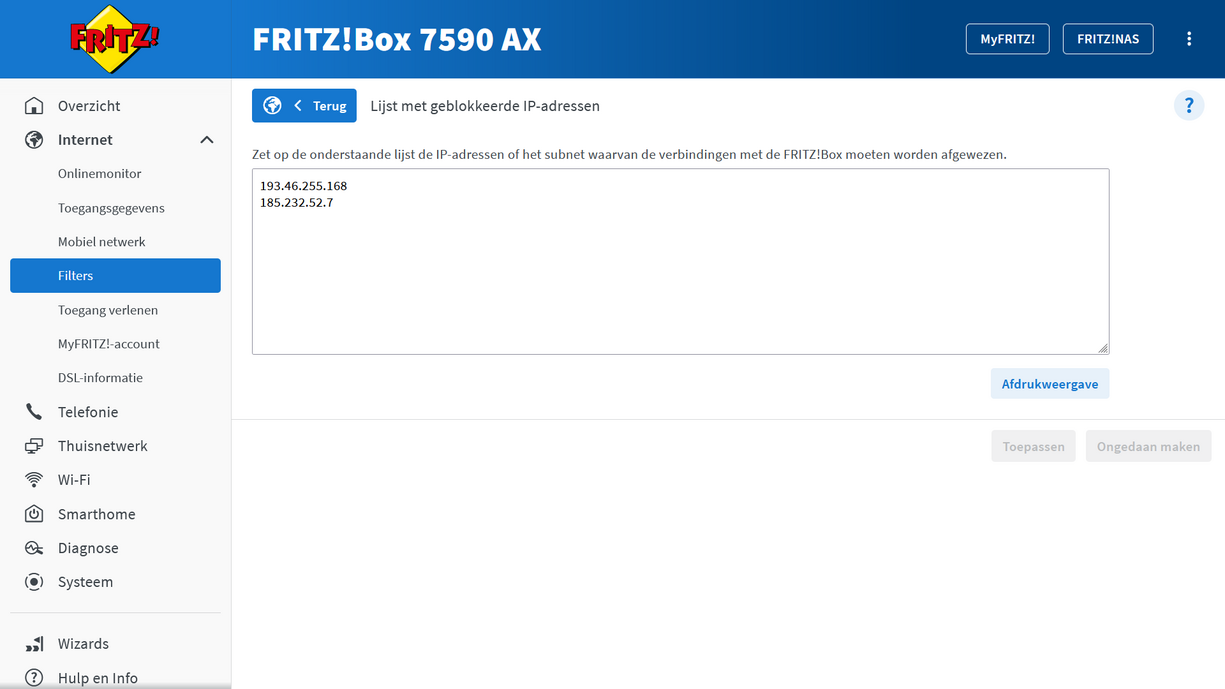Click the Systeem icon
The height and width of the screenshot is (689, 1225).
[34, 582]
